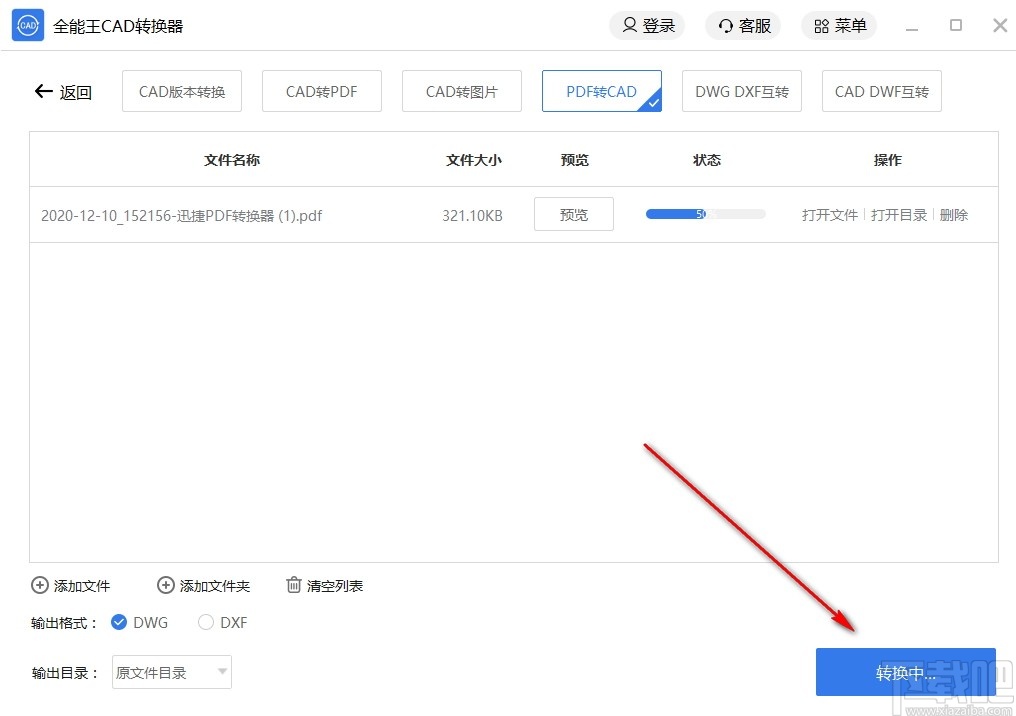Open the 菜单 grid icon menu
1016x716 pixels.
(820, 25)
